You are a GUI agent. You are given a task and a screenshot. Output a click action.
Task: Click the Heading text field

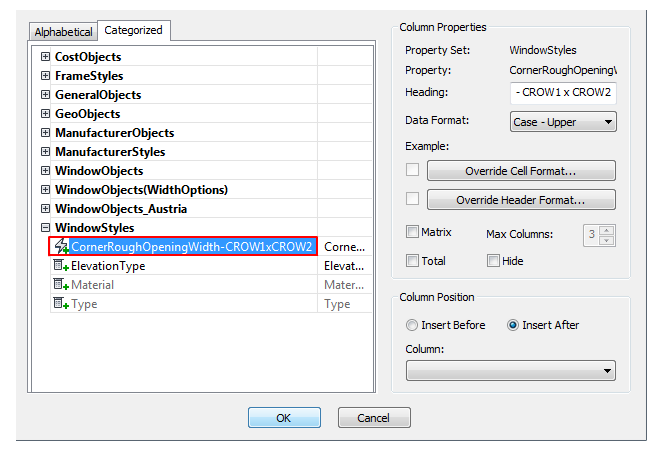pyautogui.click(x=563, y=93)
